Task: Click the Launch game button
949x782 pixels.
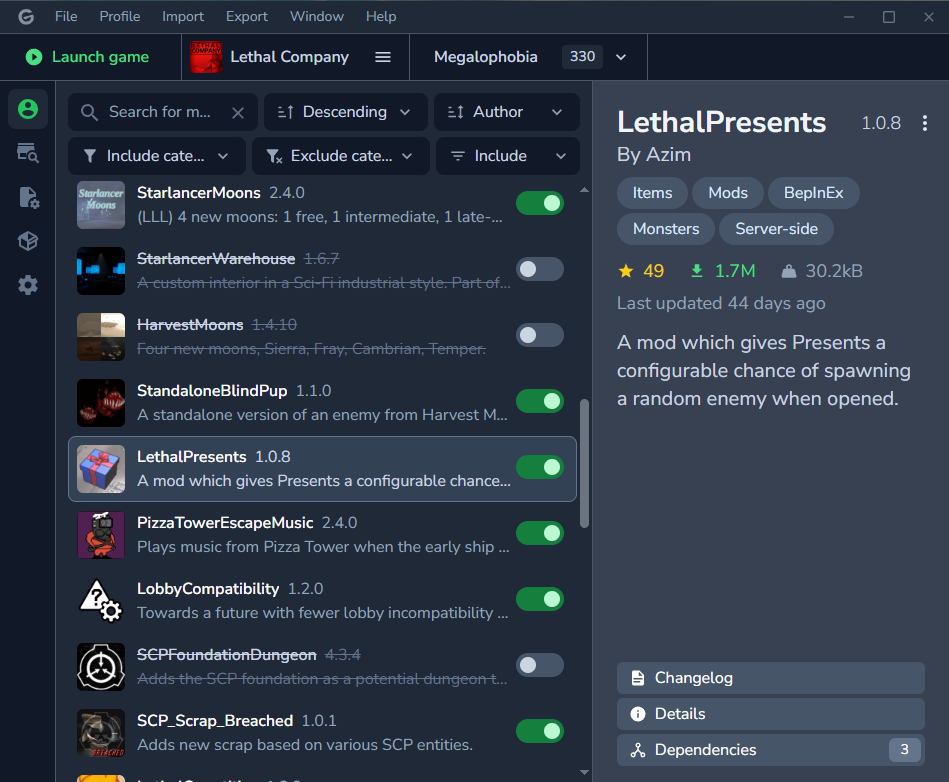Action: [x=90, y=57]
